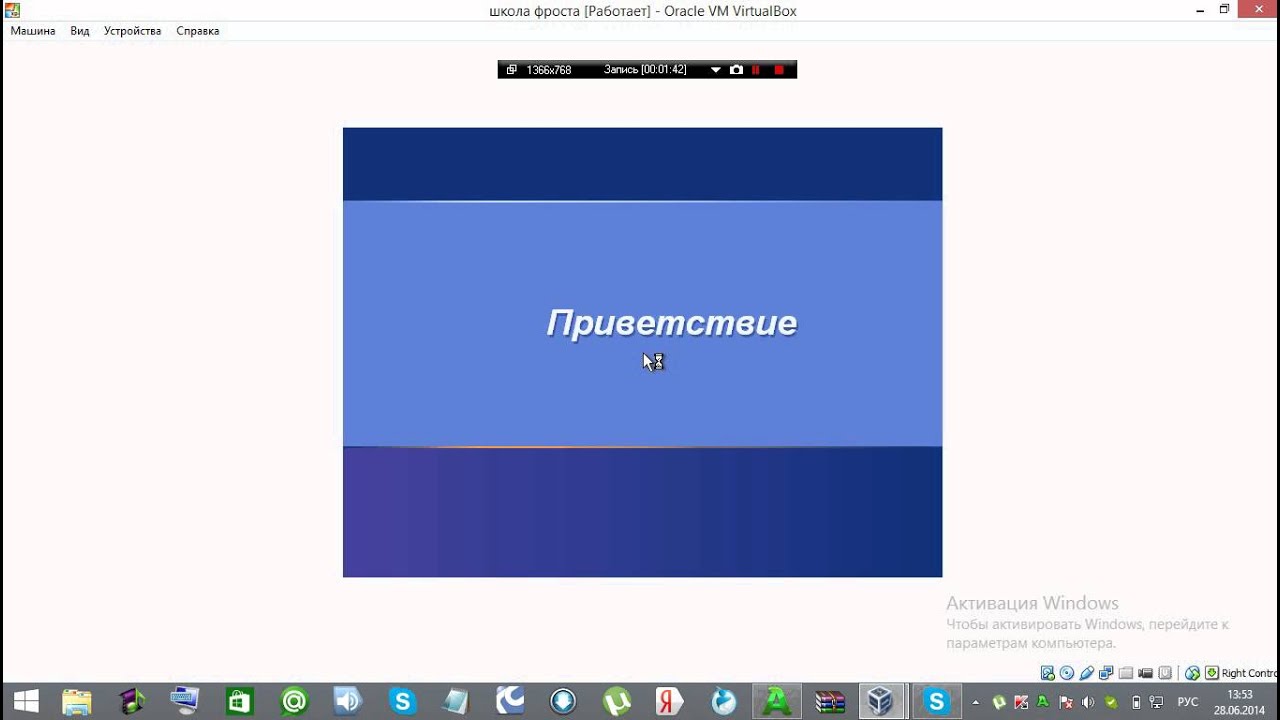
Task: Click the VirtualBox hard disk activity icon
Action: pyautogui.click(x=1047, y=673)
